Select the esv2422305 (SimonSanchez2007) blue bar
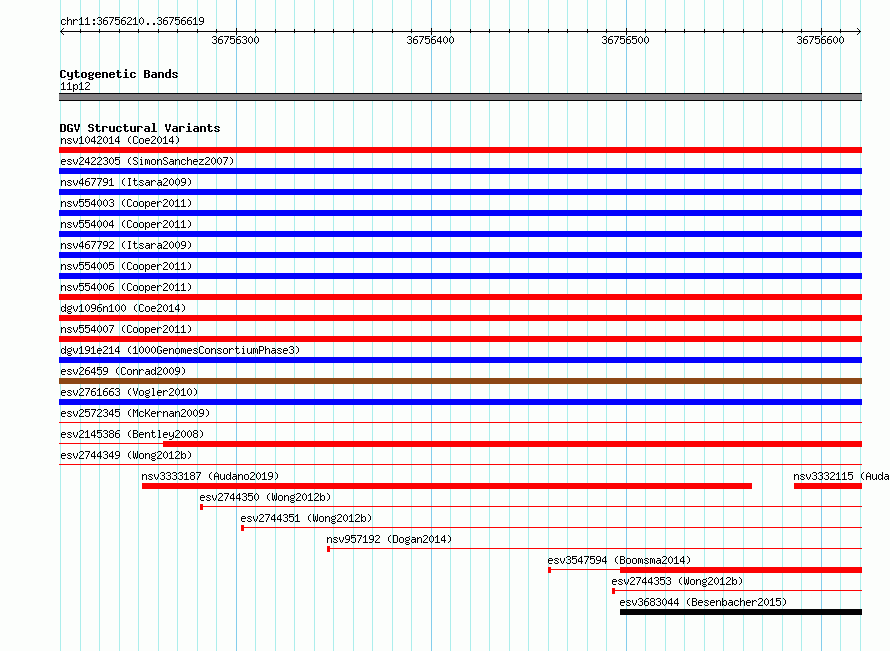This screenshot has width=890, height=651. coord(460,171)
